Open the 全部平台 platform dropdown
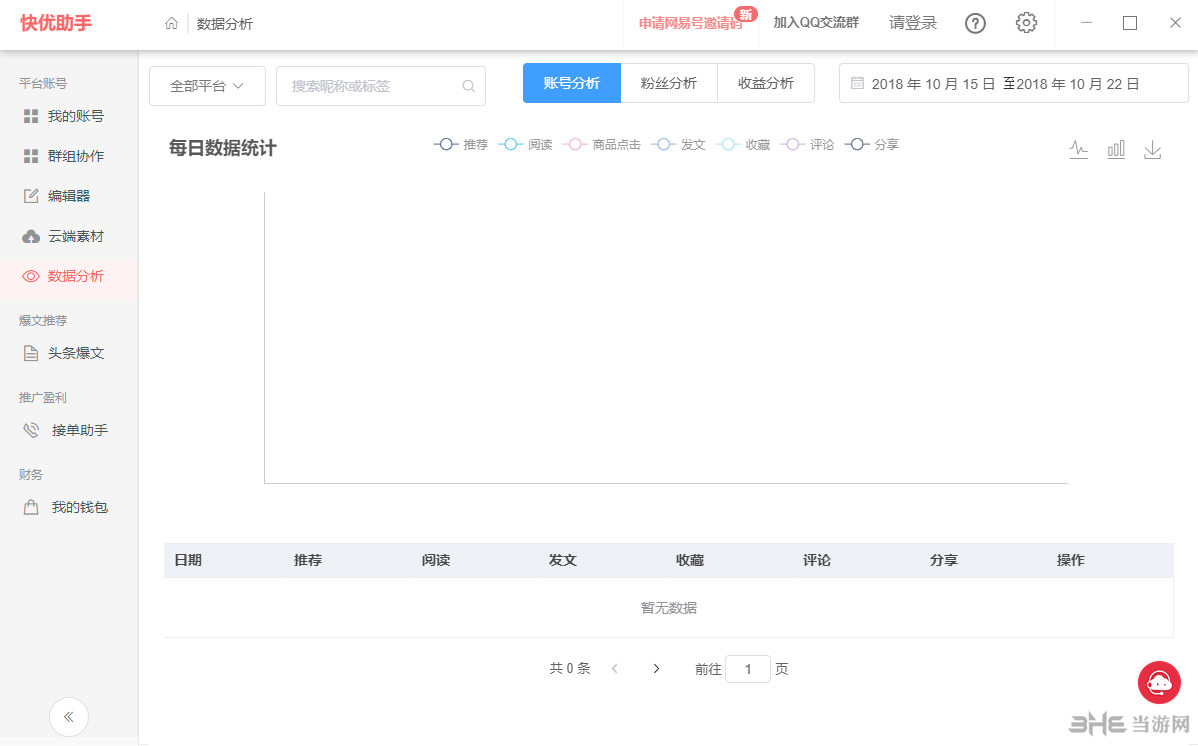Viewport: 1198px width, 746px height. pyautogui.click(x=207, y=87)
